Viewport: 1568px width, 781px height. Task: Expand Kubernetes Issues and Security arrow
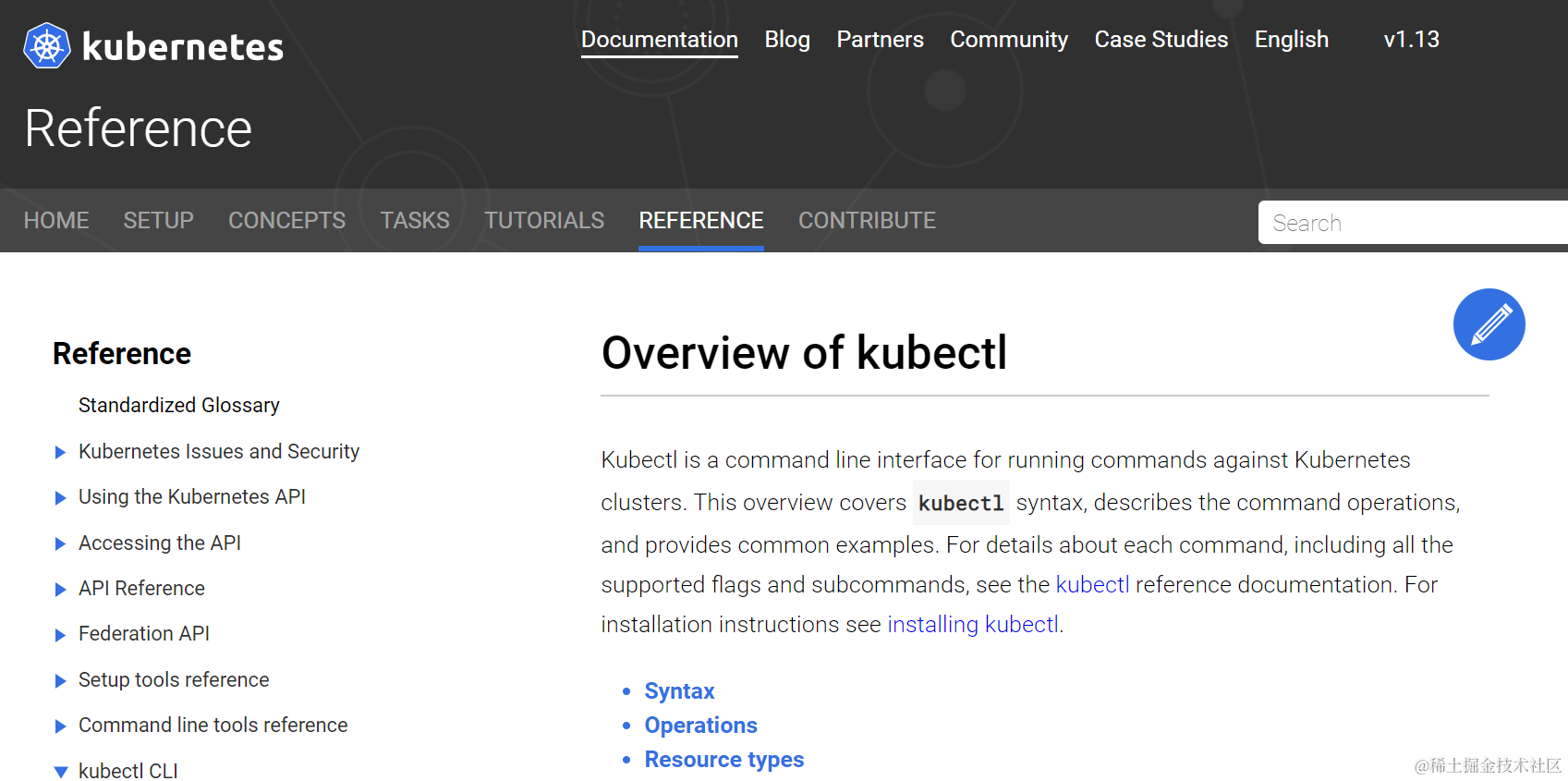(x=60, y=452)
